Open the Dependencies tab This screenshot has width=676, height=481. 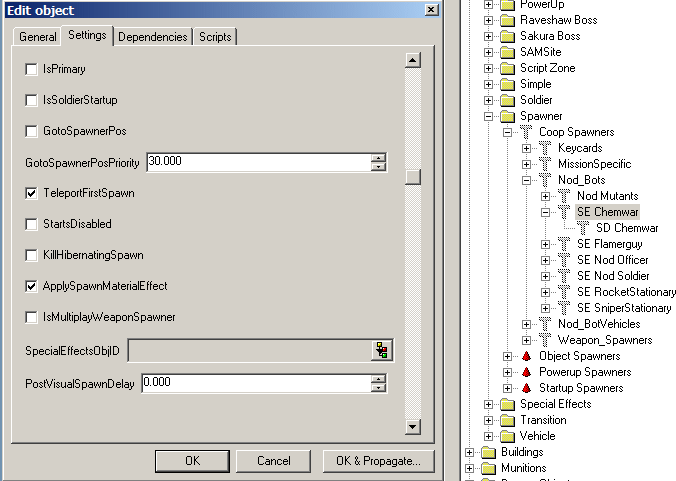click(152, 37)
